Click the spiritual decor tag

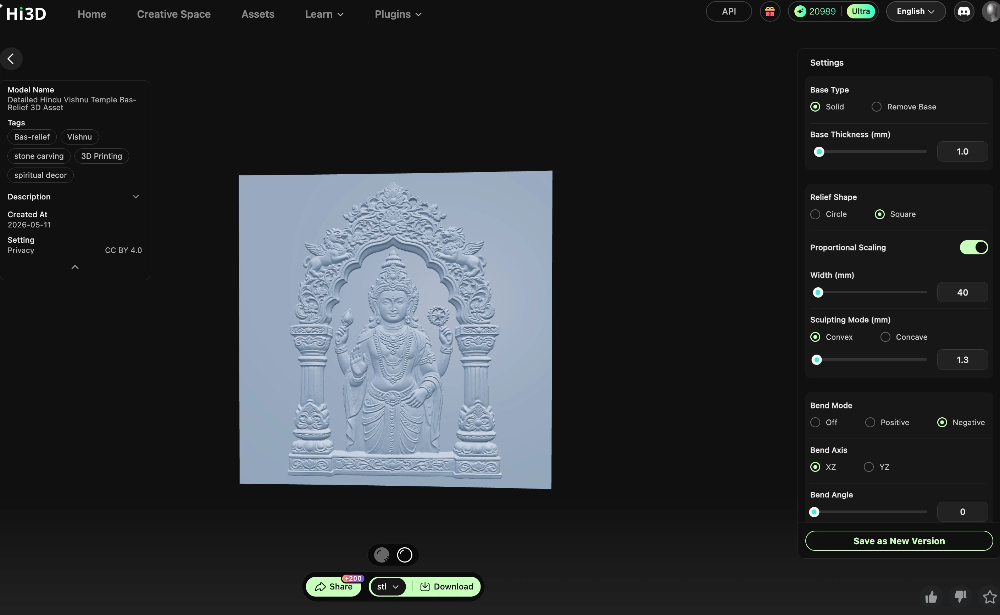click(40, 175)
